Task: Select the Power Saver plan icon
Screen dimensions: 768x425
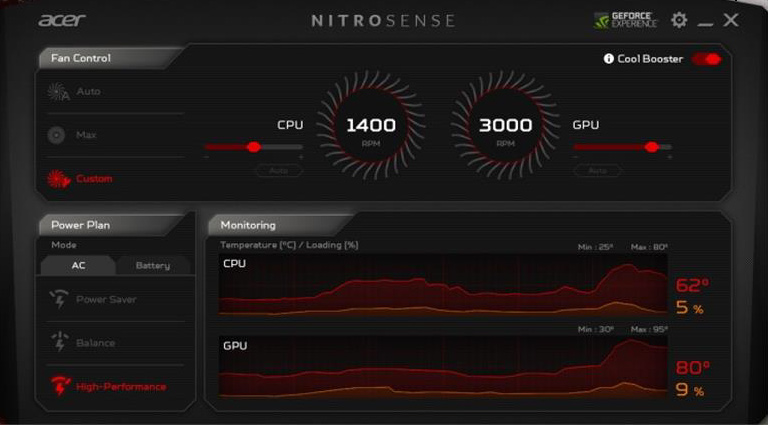Action: [x=59, y=299]
